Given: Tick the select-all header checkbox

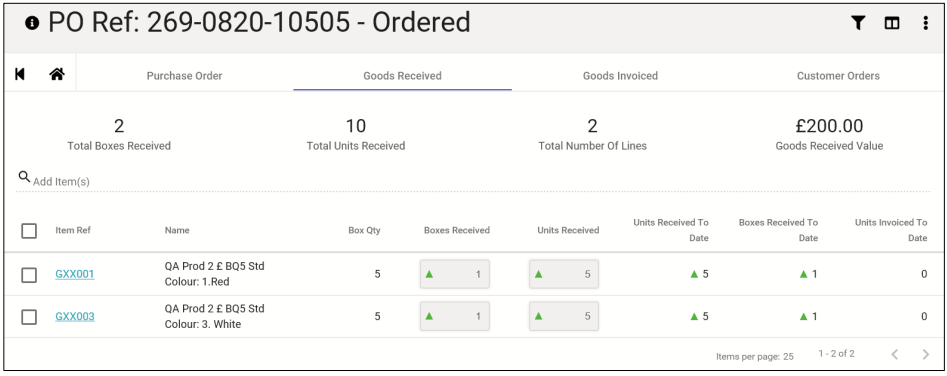Looking at the screenshot, I should (29, 231).
